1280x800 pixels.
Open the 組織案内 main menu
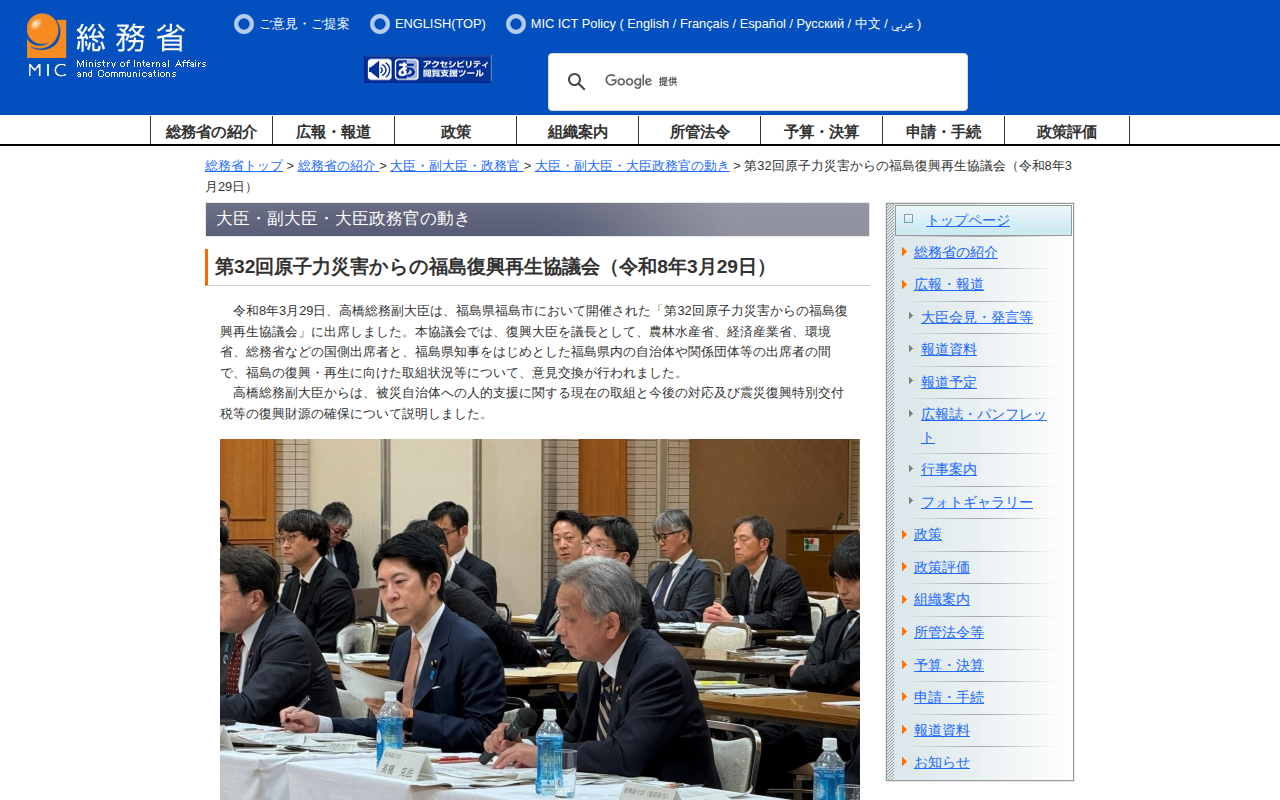pyautogui.click(x=577, y=131)
